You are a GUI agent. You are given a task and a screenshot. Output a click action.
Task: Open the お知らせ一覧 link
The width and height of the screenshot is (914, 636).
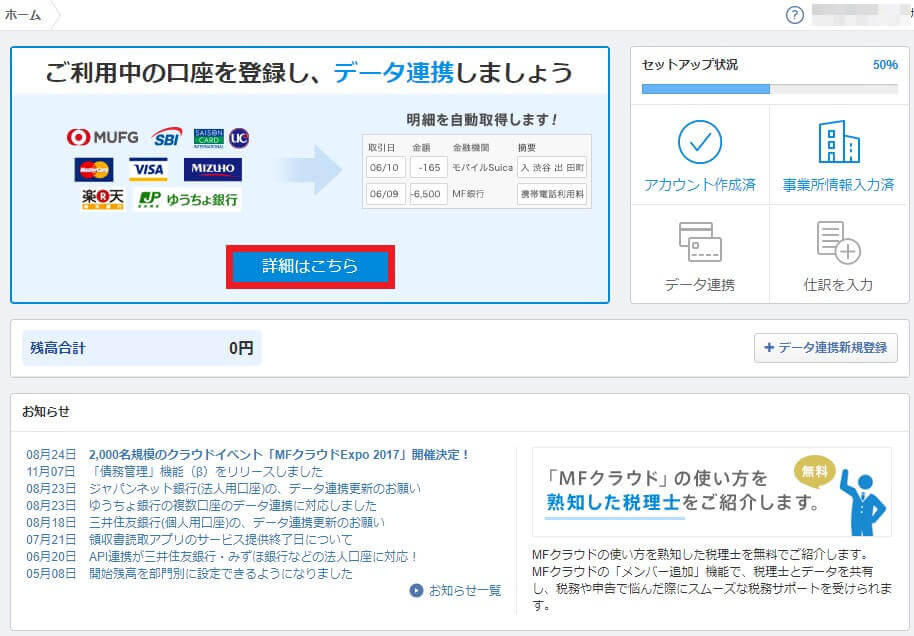click(465, 591)
